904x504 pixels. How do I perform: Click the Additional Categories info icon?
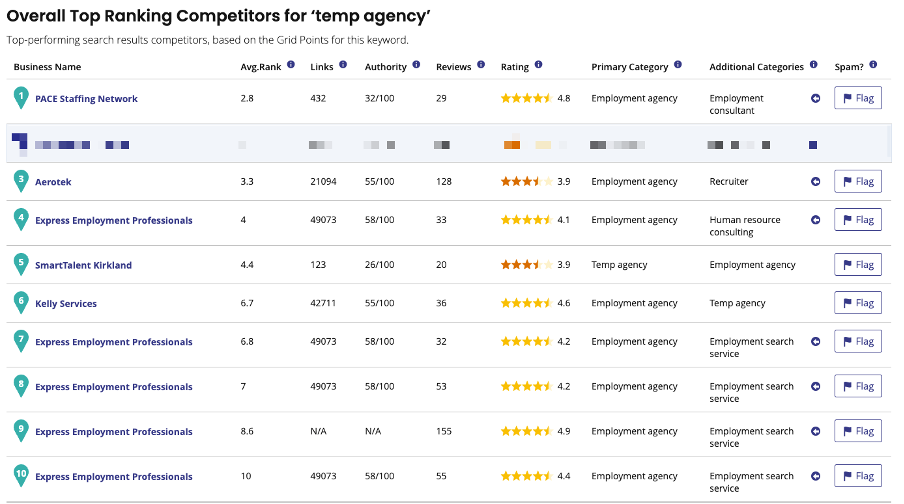pos(813,65)
